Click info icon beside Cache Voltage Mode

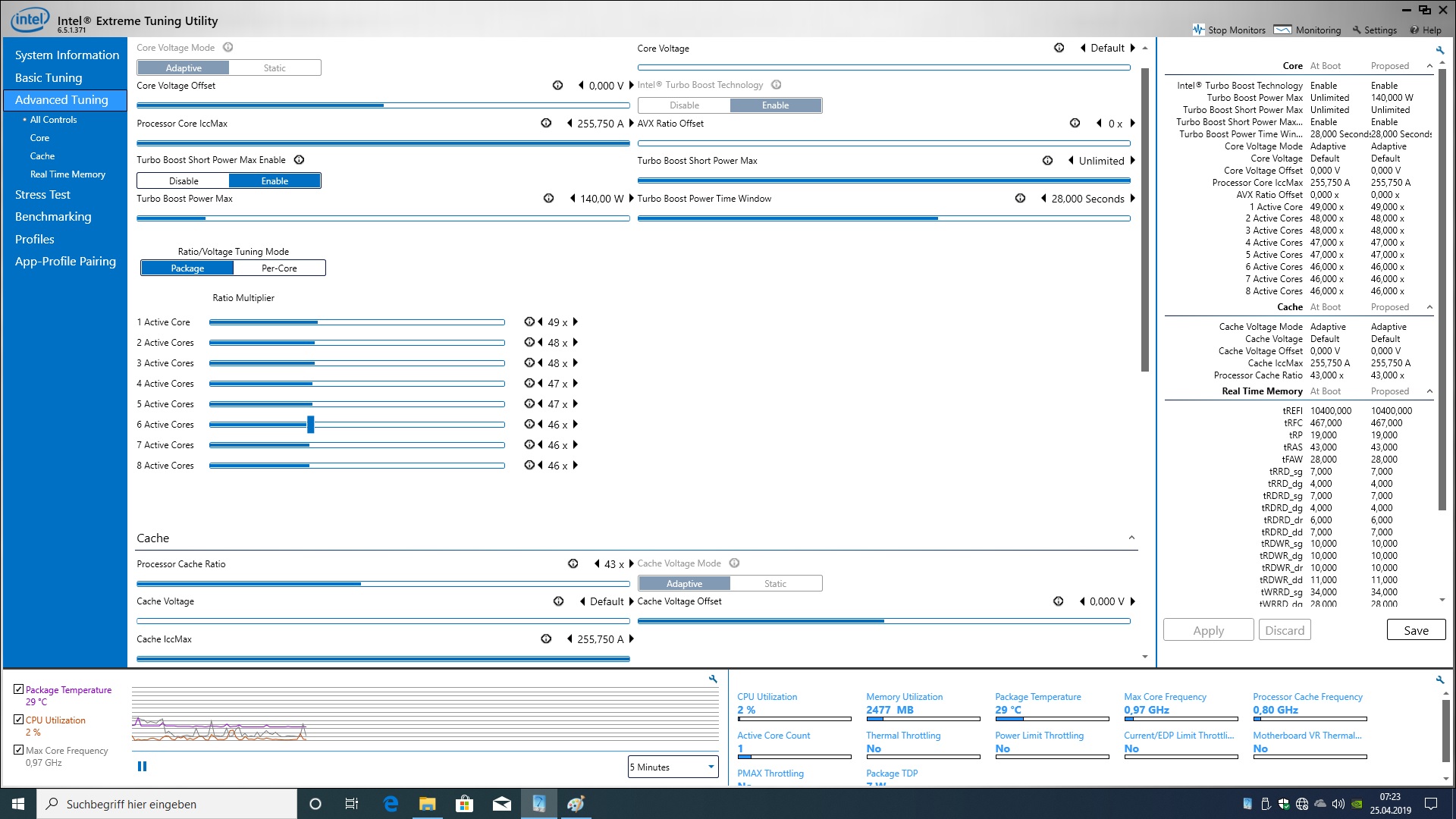734,563
